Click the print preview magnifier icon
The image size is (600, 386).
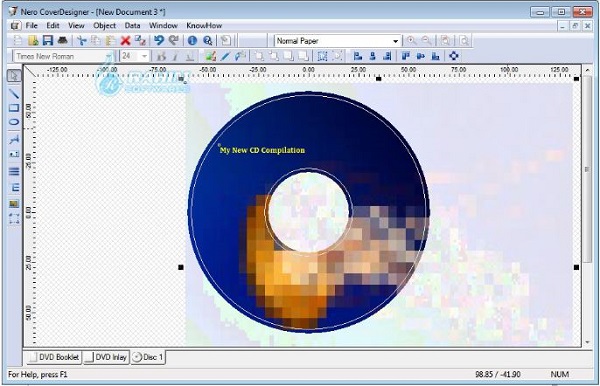coord(464,41)
